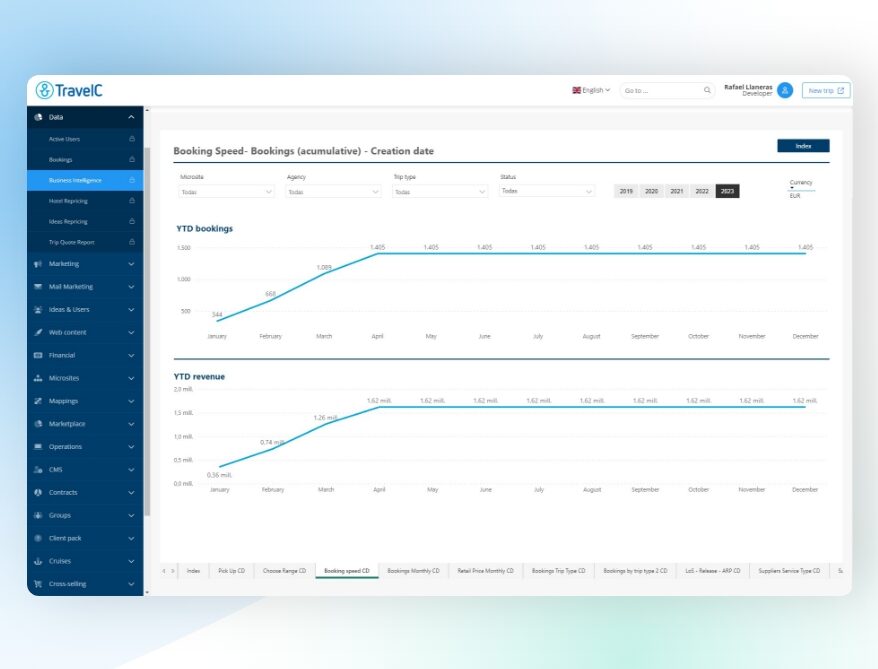Open the Trip type dropdown

(x=440, y=192)
